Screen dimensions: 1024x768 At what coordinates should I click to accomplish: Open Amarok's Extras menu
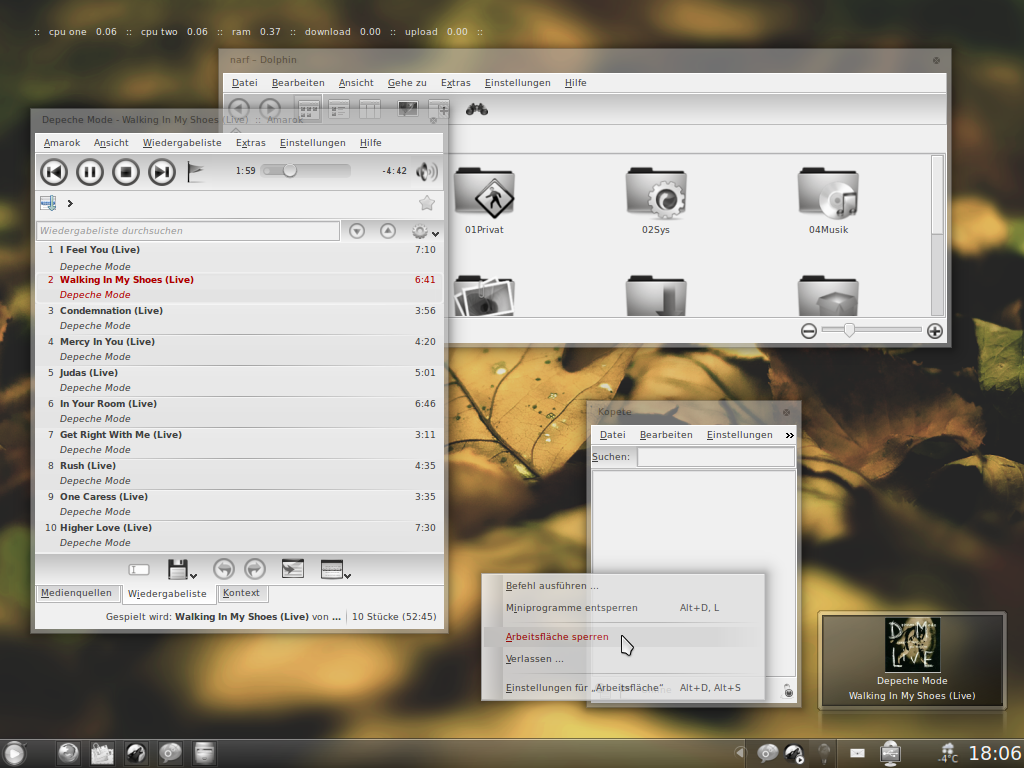pos(251,143)
